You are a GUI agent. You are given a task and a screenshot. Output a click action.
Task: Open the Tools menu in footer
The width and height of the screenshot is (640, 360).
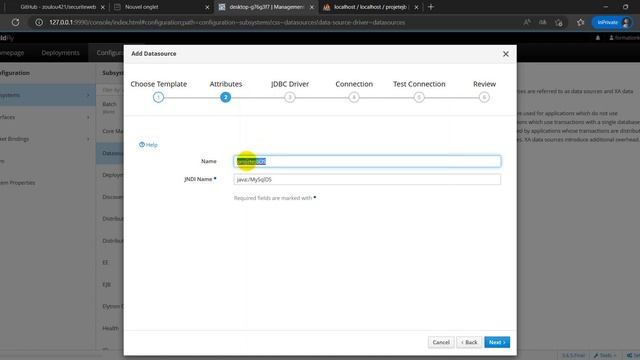click(x=605, y=356)
